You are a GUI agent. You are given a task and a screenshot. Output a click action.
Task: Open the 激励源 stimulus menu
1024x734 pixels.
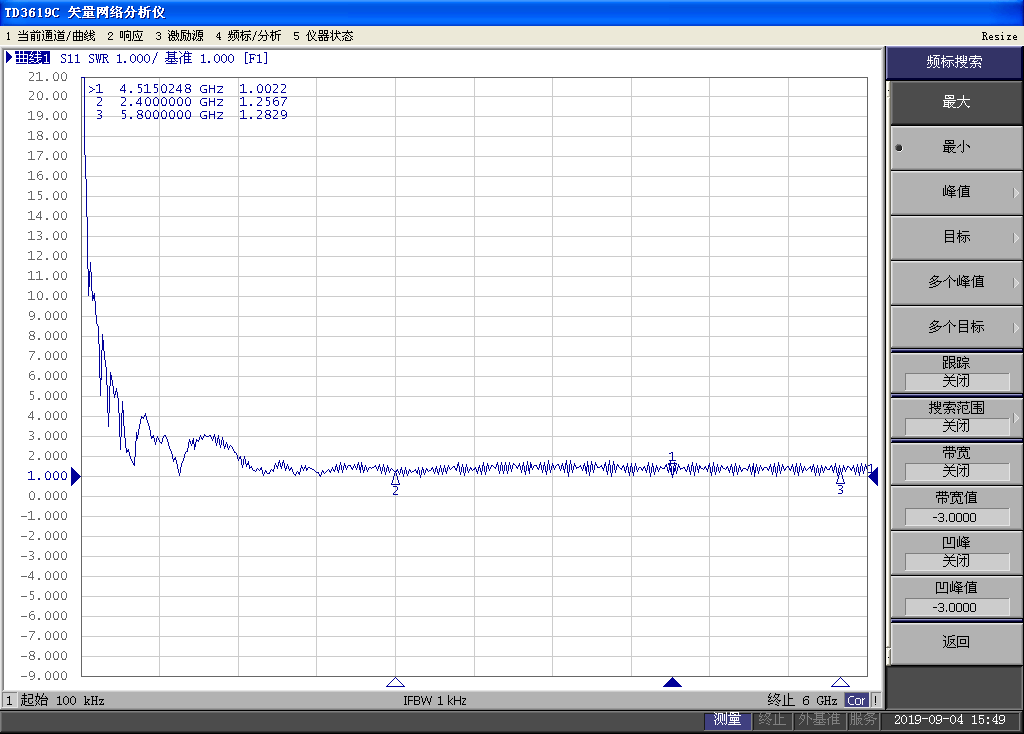[178, 36]
